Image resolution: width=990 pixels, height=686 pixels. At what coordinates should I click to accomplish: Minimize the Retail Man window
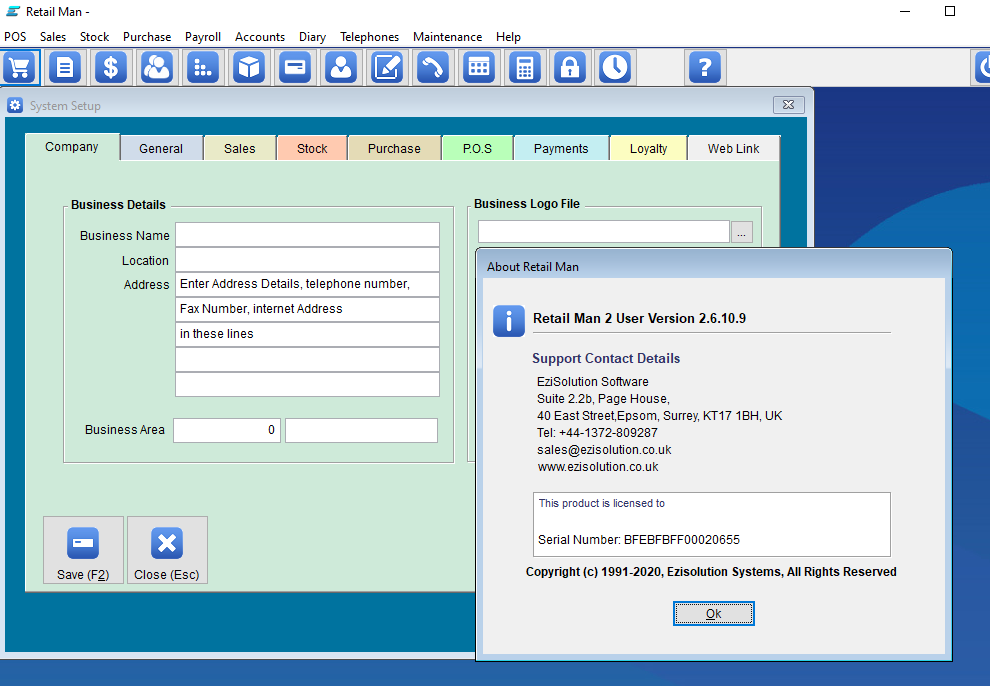[905, 11]
